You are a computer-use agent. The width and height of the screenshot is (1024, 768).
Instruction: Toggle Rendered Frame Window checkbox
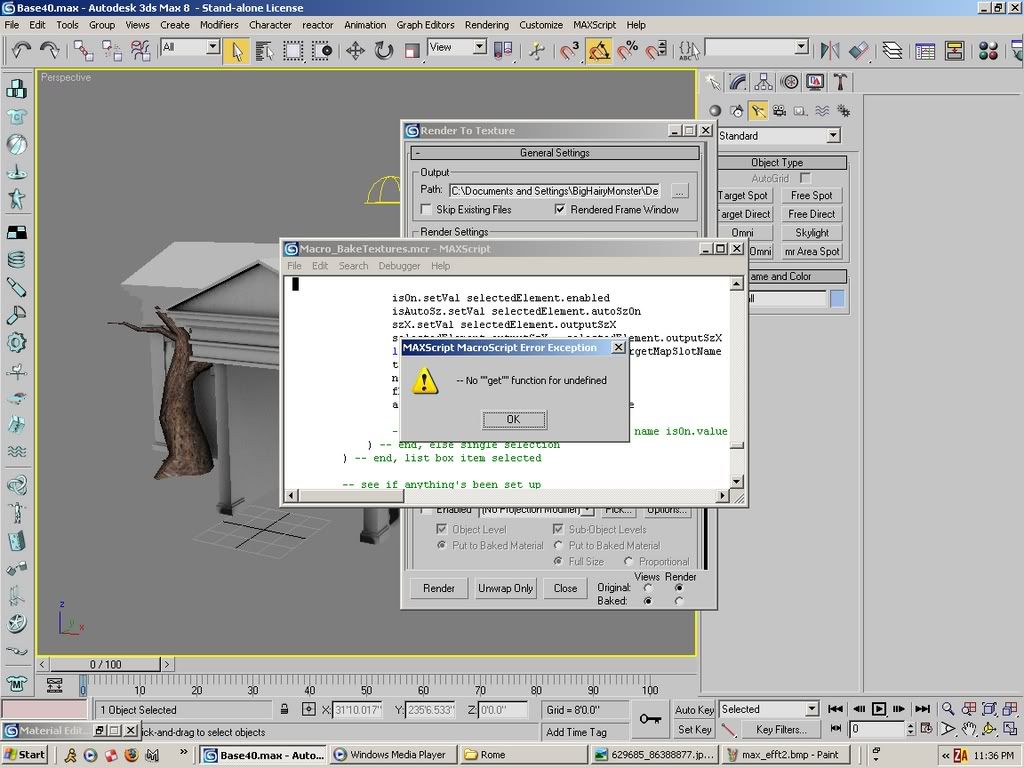tap(559, 209)
